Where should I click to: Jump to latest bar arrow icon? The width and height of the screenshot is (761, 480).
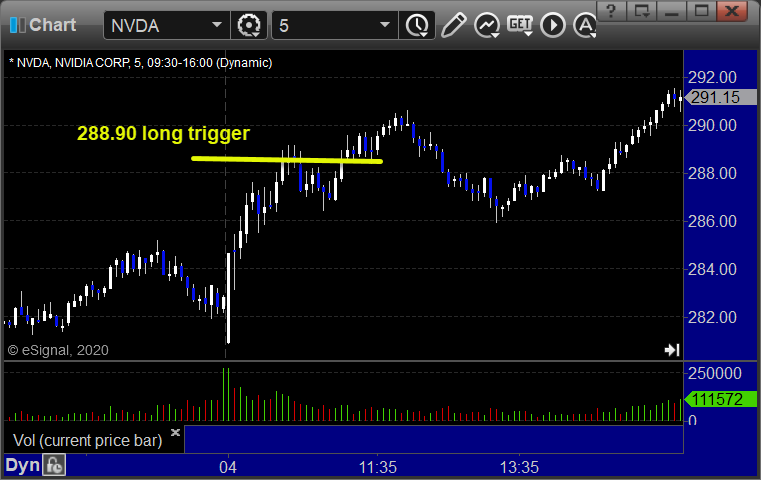pyautogui.click(x=672, y=350)
